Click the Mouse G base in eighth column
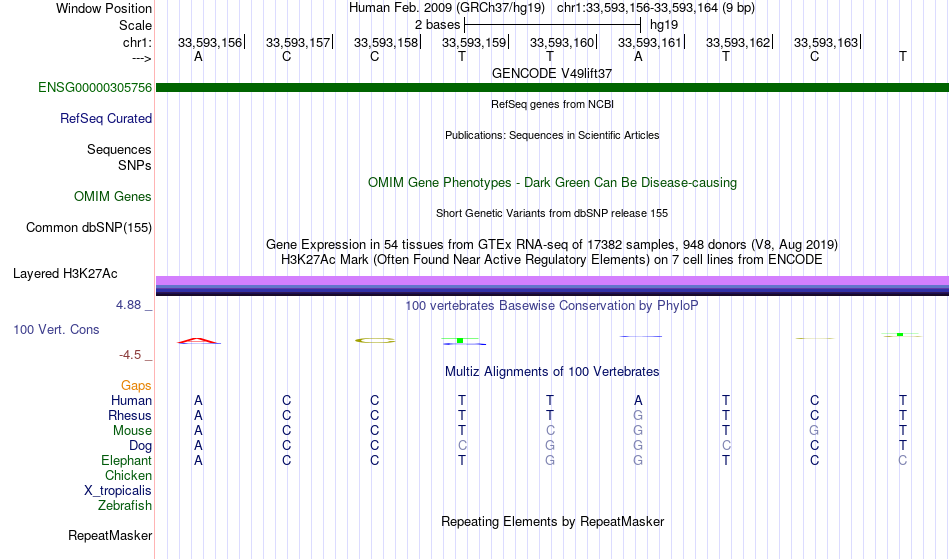Image resolution: width=950 pixels, height=559 pixels. pyautogui.click(x=814, y=431)
